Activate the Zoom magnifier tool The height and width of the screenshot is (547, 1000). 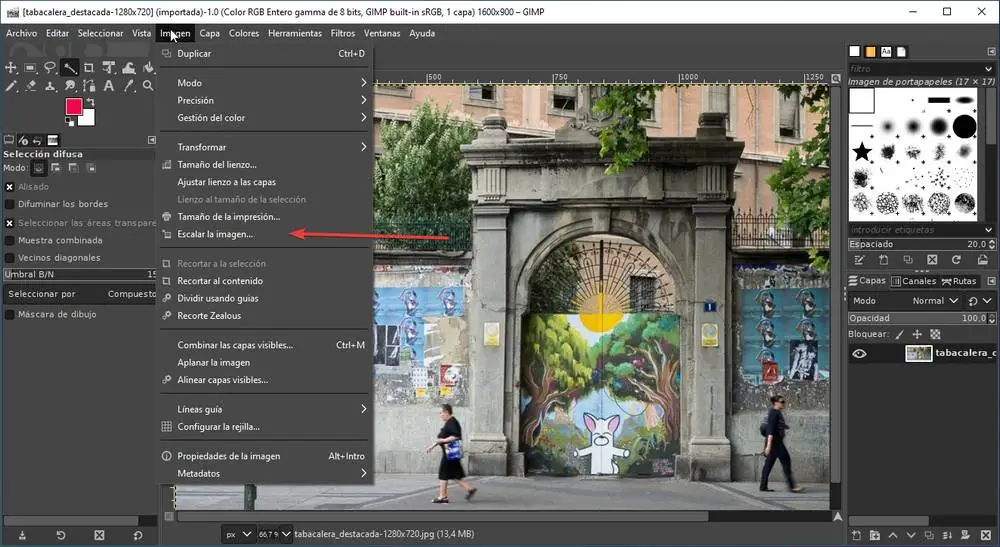148,86
